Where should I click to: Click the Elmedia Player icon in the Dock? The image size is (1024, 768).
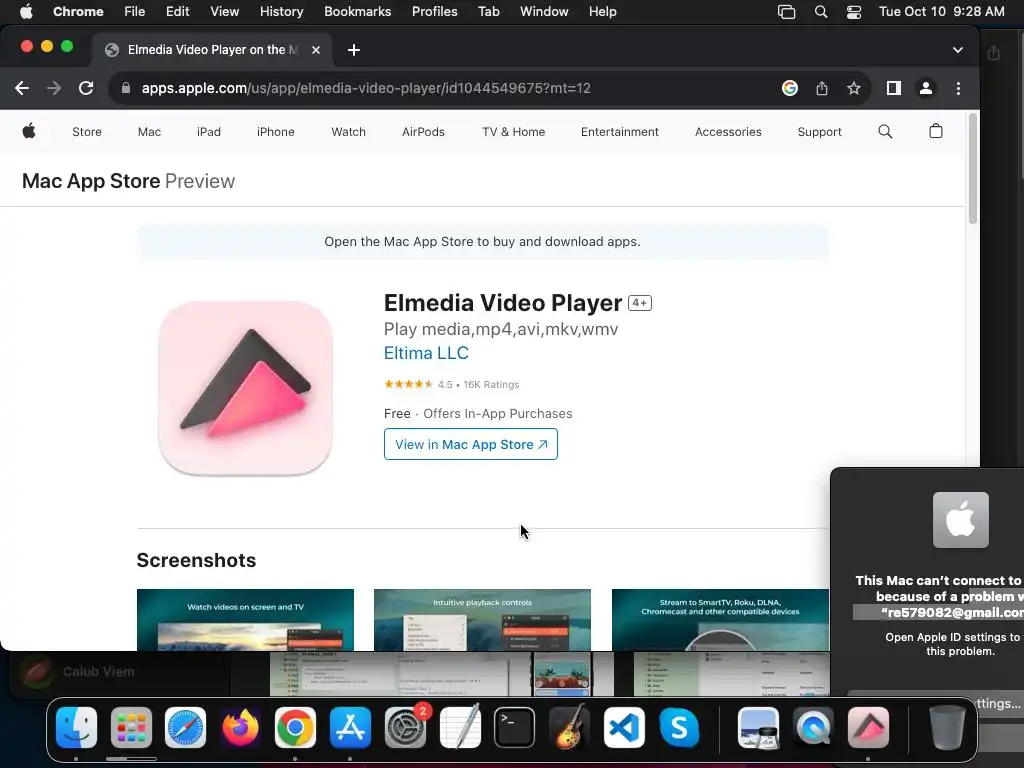pyautogui.click(x=868, y=728)
